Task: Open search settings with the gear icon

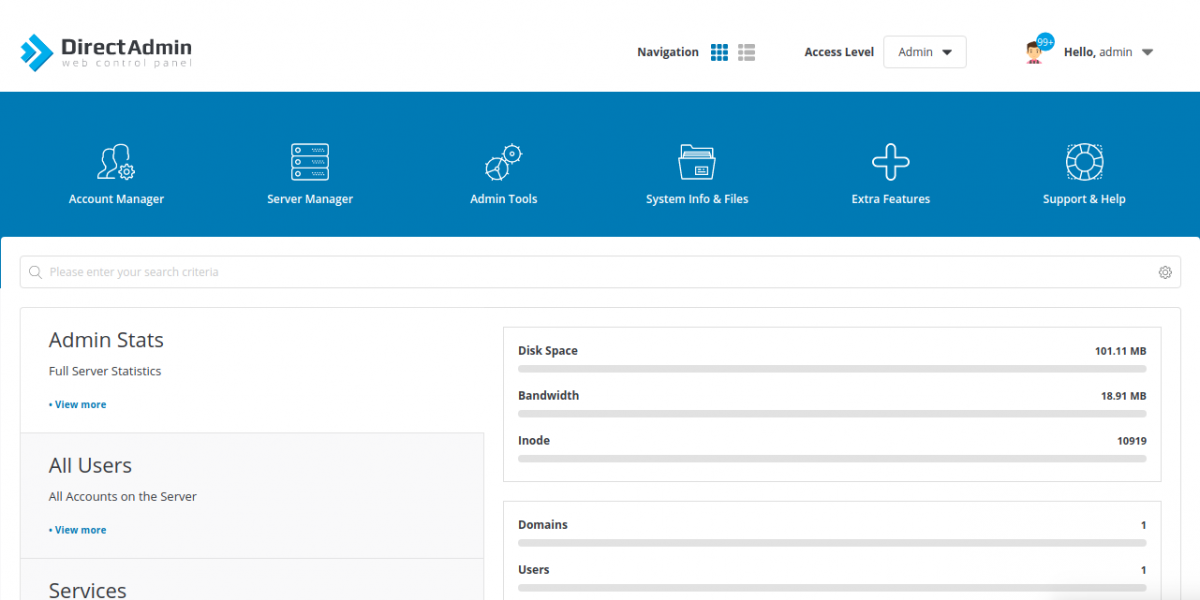Action: pyautogui.click(x=1164, y=271)
